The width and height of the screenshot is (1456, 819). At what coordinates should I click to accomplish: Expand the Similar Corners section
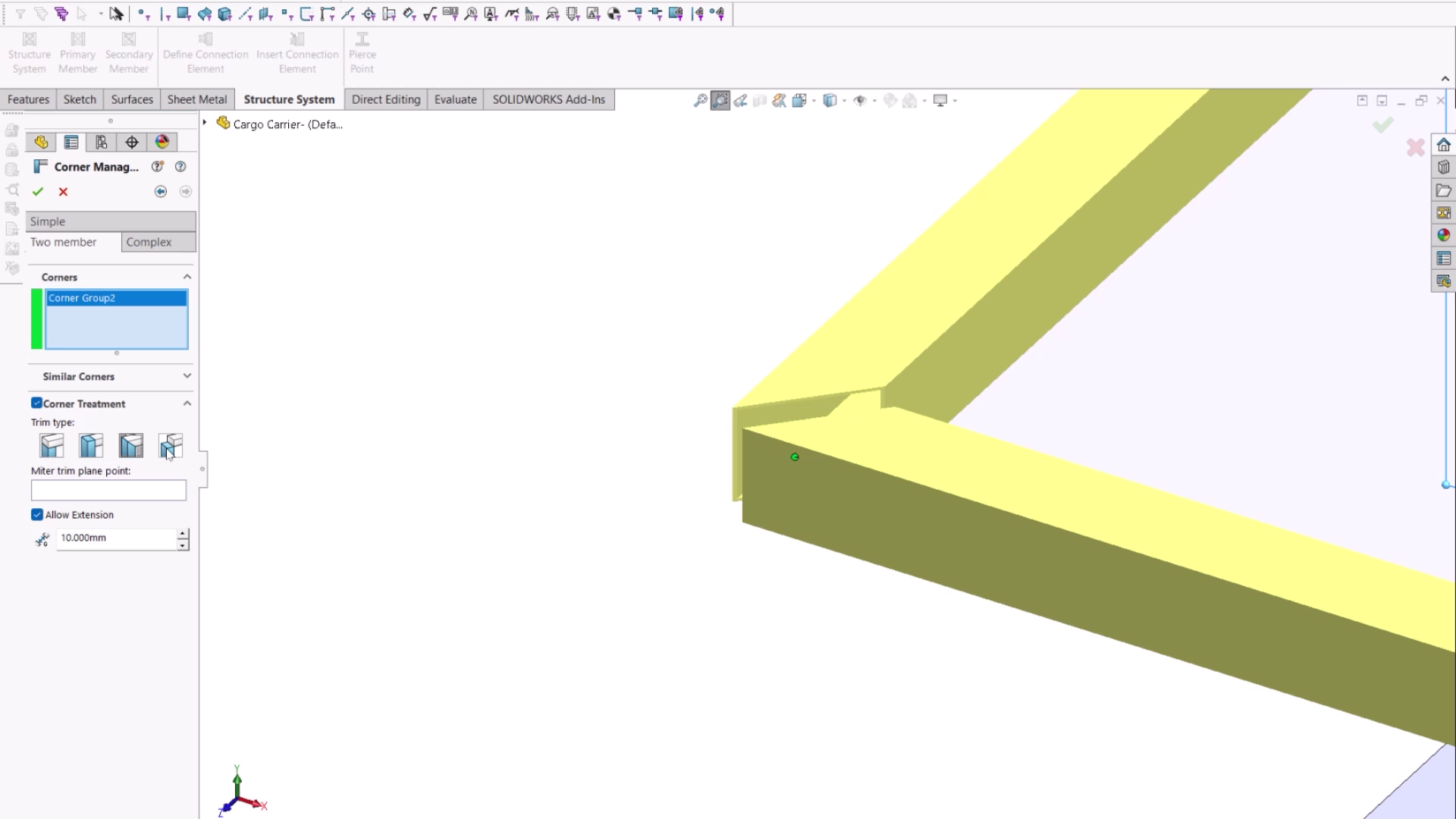[187, 375]
